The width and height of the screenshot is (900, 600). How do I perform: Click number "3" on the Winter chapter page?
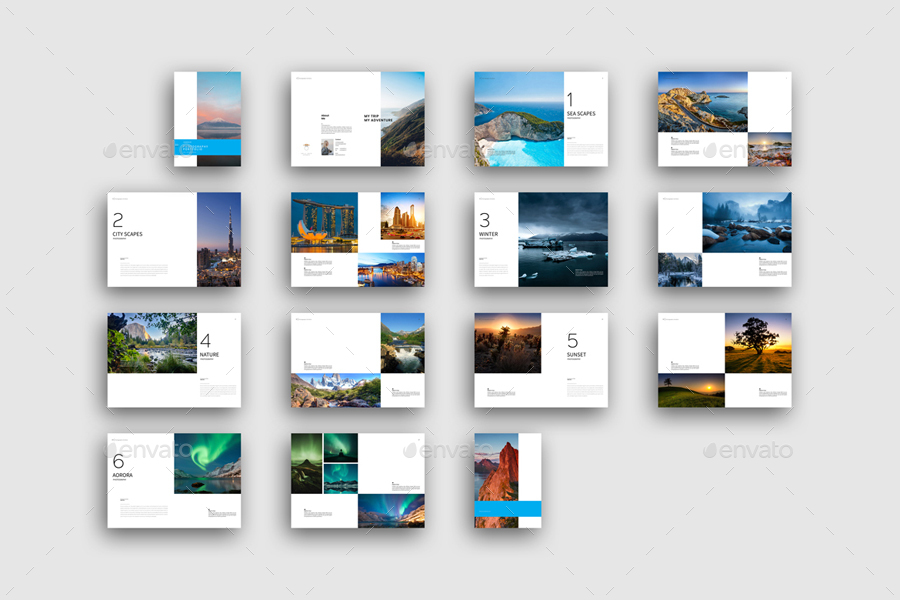click(486, 219)
